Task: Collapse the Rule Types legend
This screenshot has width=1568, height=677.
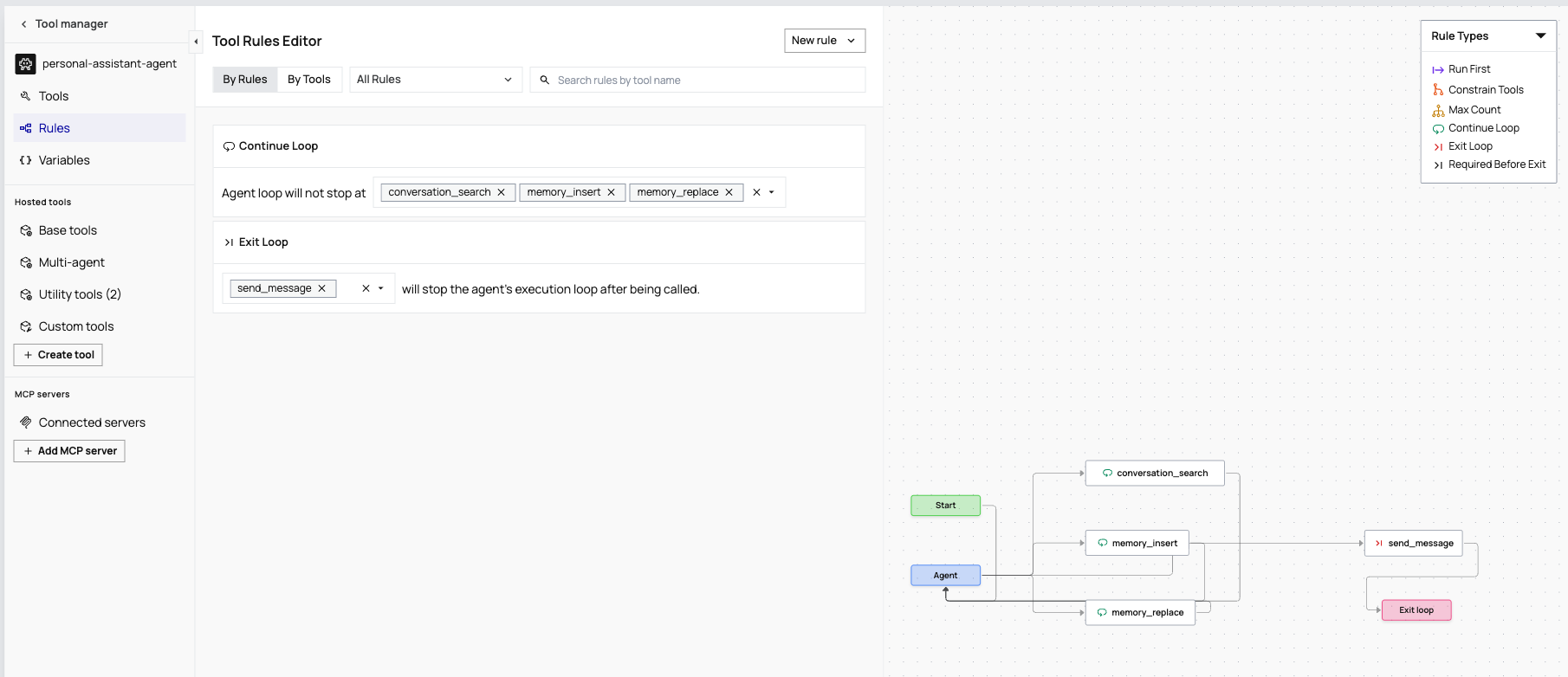Action: (x=1540, y=36)
